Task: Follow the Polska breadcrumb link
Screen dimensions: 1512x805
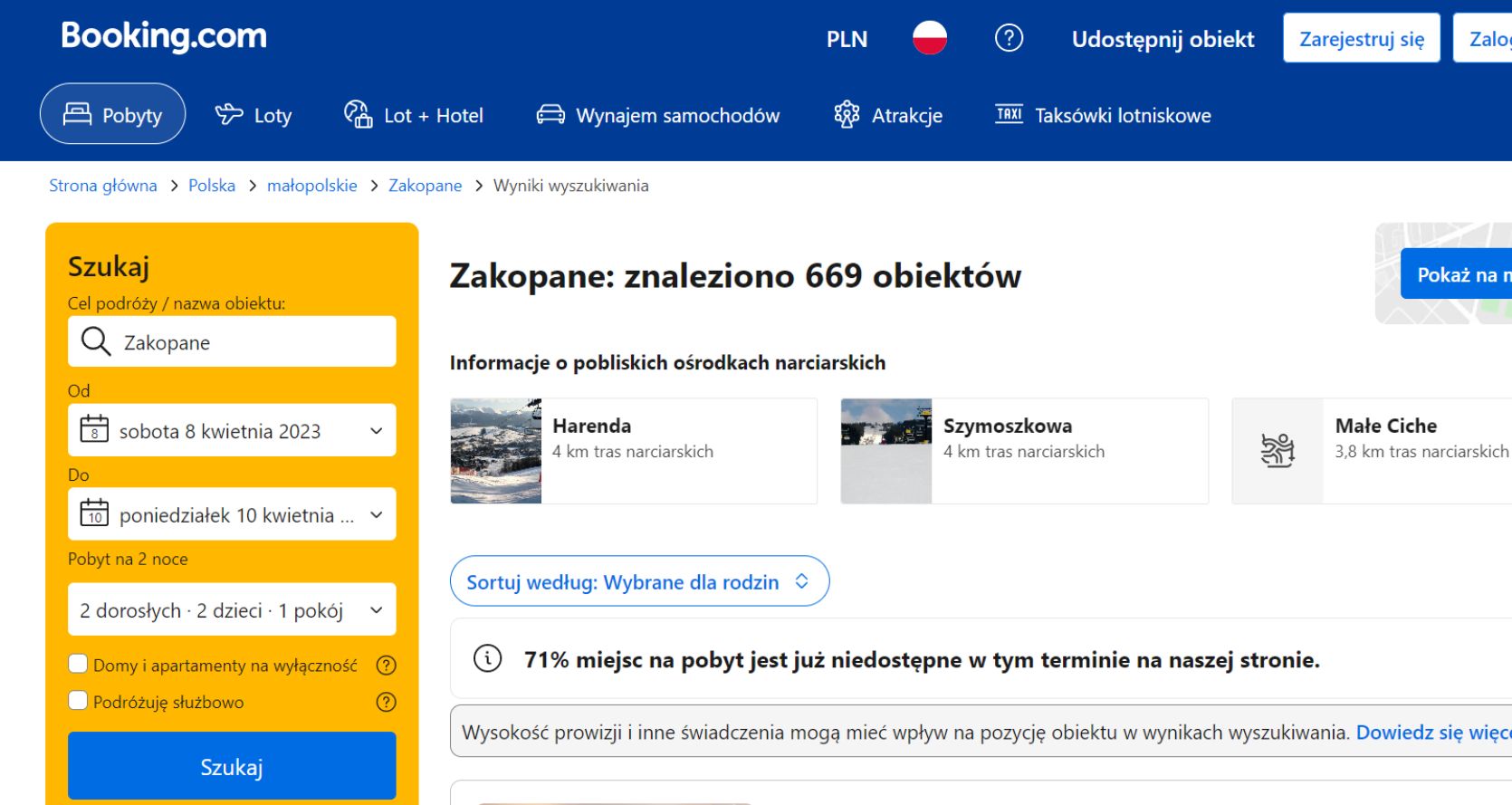Action: (212, 186)
